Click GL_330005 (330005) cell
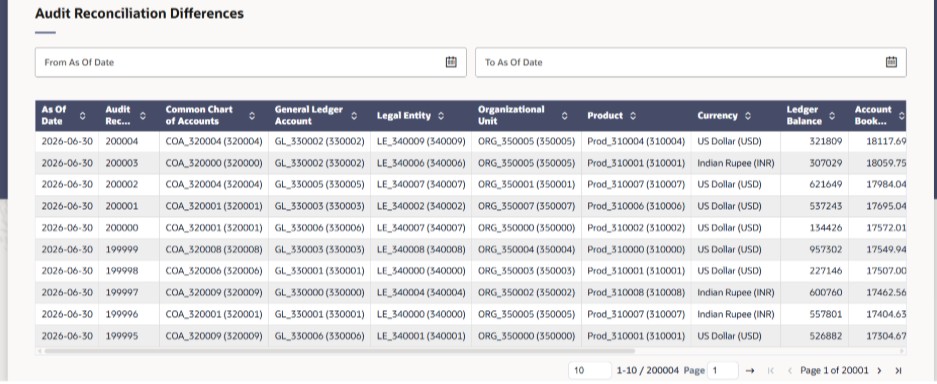 pyautogui.click(x=320, y=185)
